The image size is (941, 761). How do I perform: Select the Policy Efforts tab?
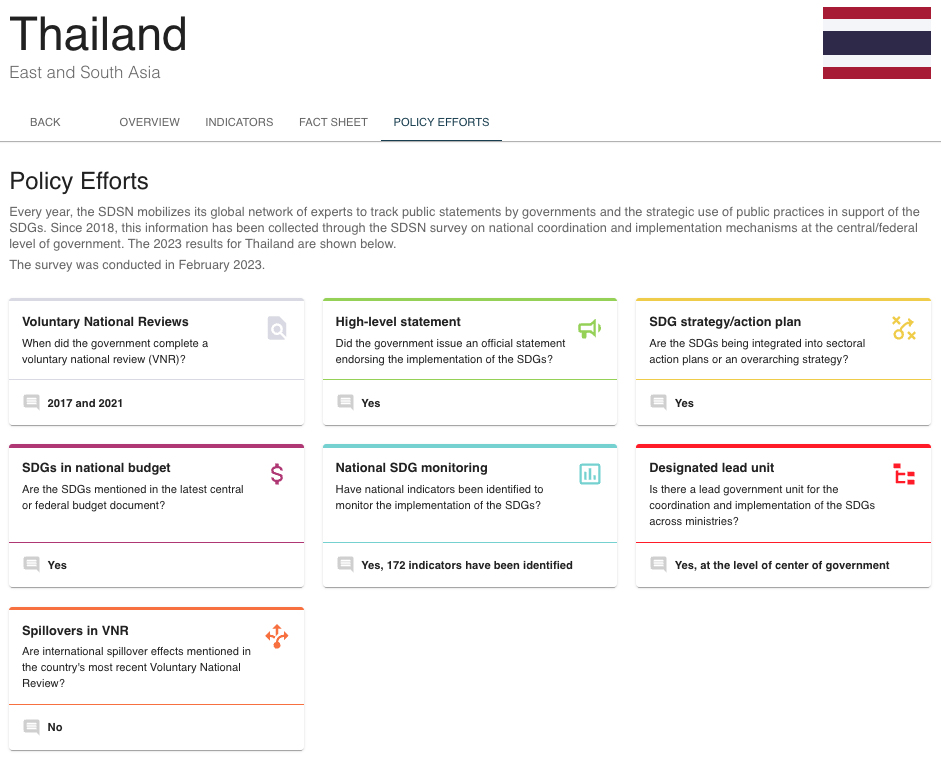pos(441,122)
